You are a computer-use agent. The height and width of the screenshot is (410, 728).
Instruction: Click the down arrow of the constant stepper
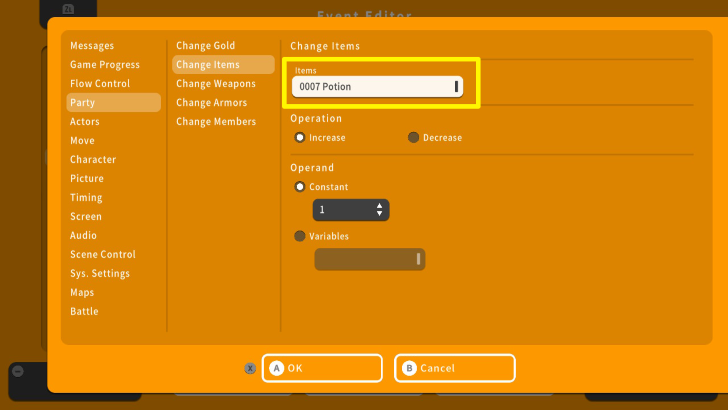(379, 214)
